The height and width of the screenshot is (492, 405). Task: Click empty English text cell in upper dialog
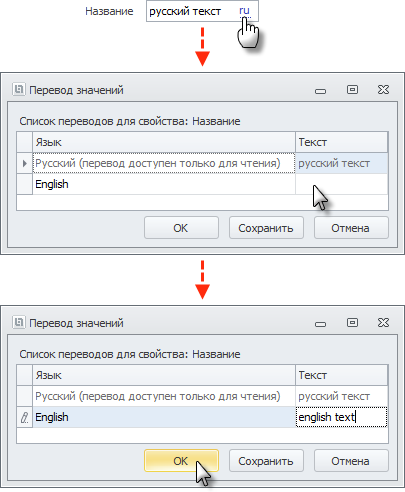pos(341,184)
